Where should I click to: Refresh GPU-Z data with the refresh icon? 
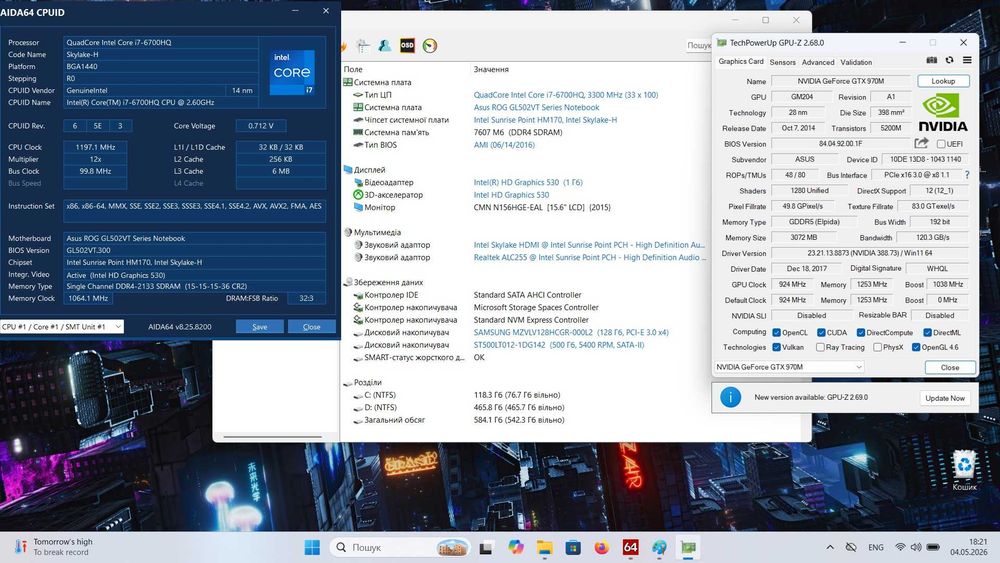coord(950,60)
